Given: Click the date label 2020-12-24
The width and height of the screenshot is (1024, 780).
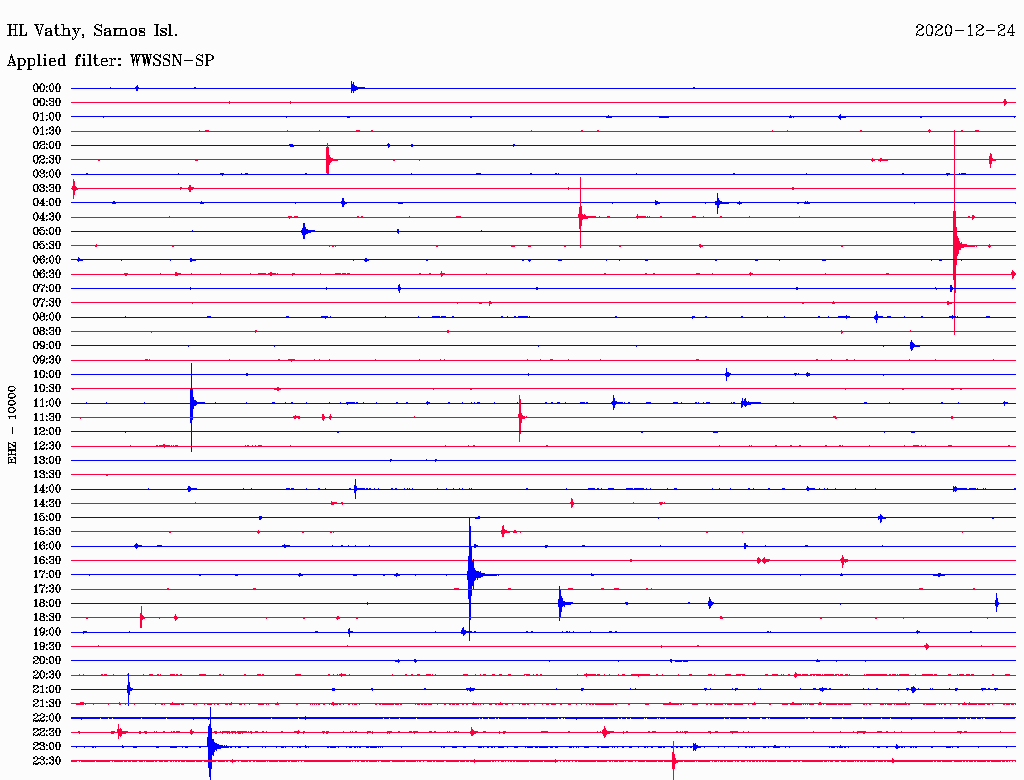Looking at the screenshot, I should point(965,31).
